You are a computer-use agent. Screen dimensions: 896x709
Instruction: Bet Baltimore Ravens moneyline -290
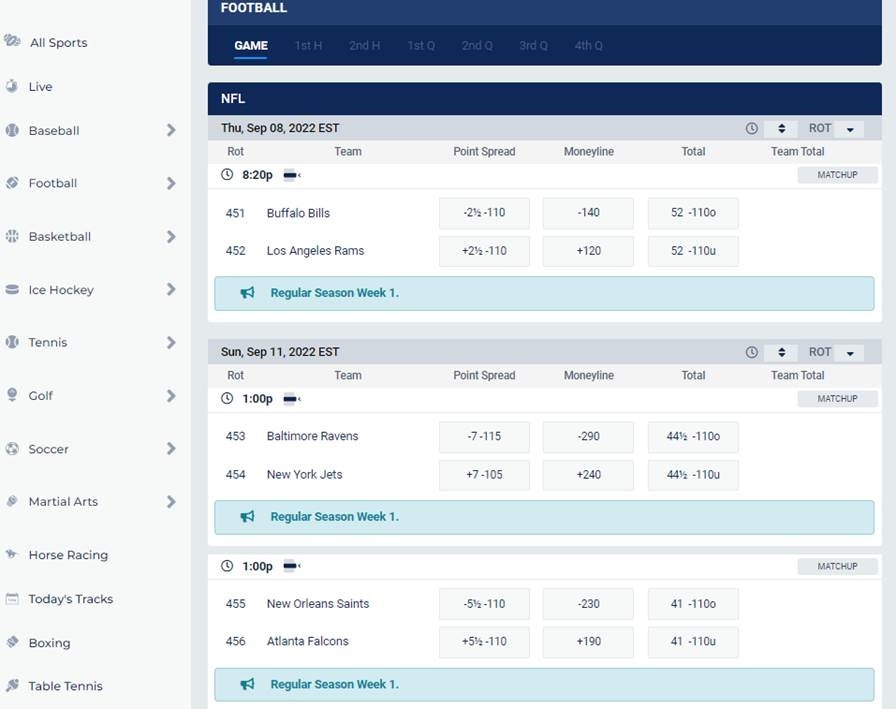(x=588, y=436)
